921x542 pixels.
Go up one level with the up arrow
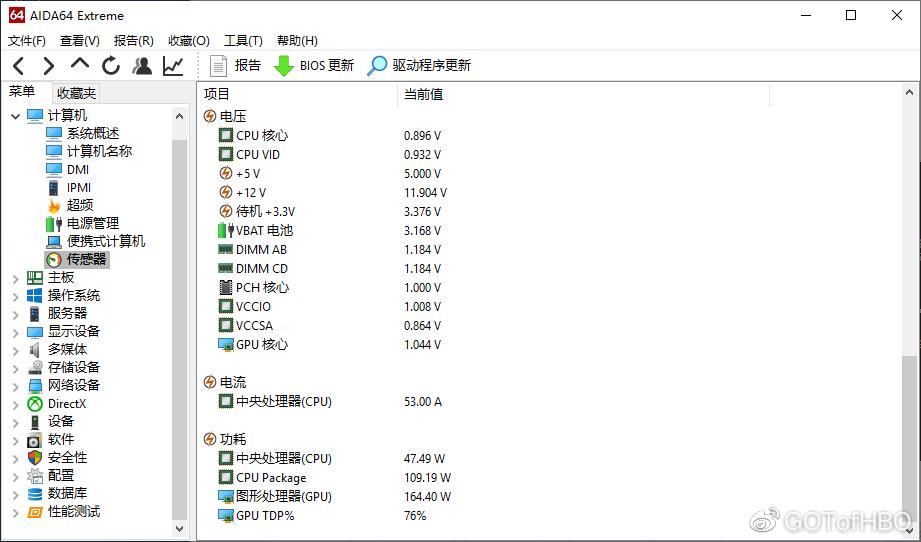tap(80, 63)
